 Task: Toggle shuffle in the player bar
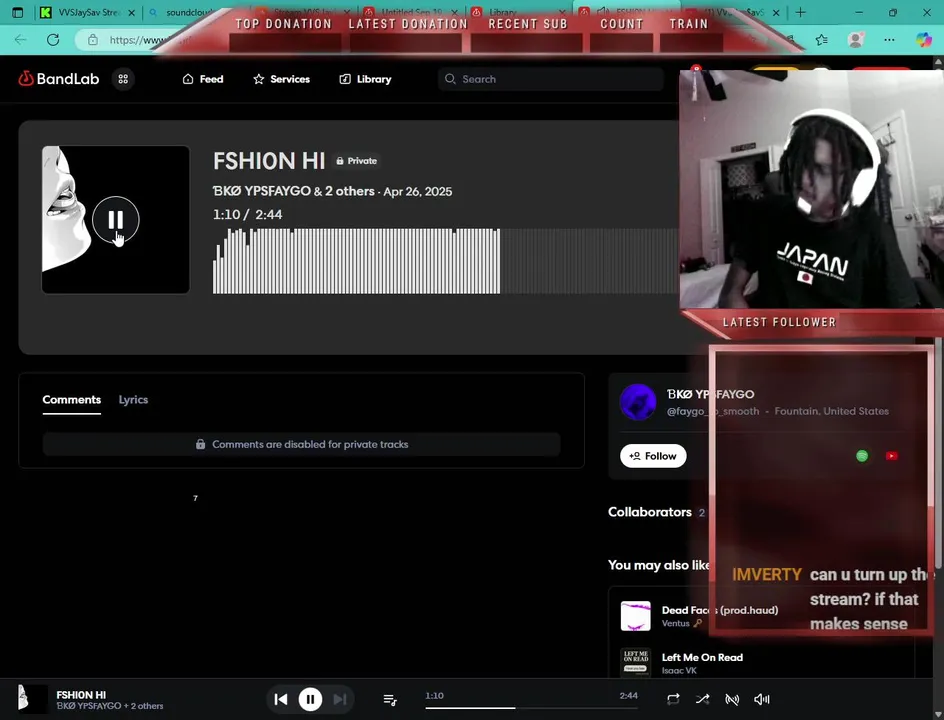pos(703,699)
